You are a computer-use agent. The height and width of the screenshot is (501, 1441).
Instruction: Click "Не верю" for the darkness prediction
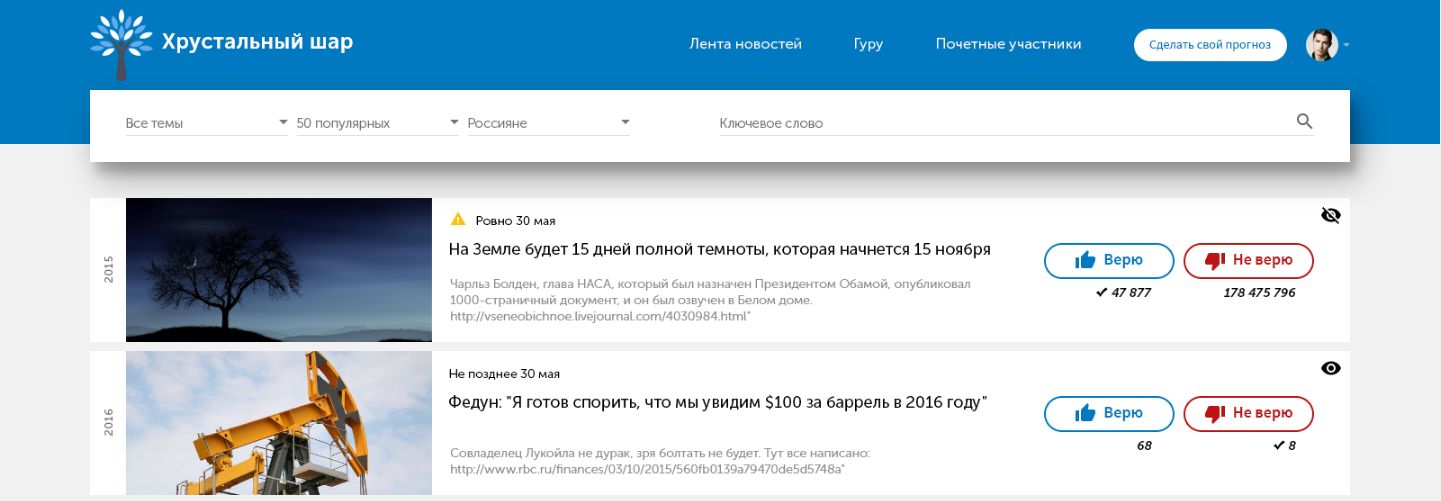click(x=1248, y=260)
